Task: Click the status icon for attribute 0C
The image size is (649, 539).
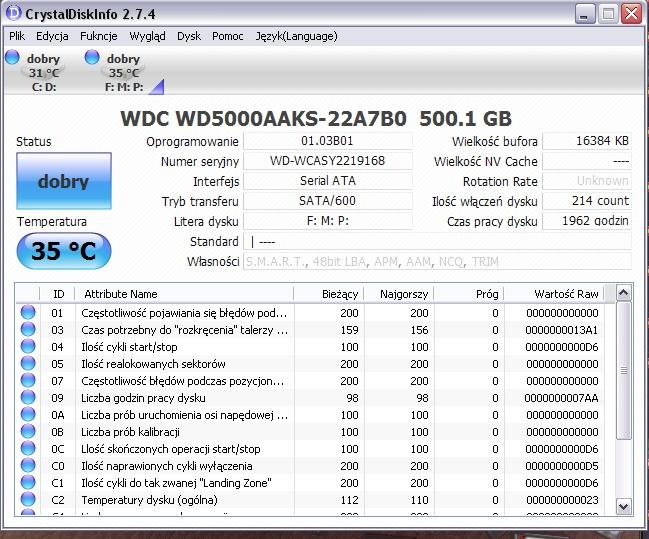Action: (28, 448)
